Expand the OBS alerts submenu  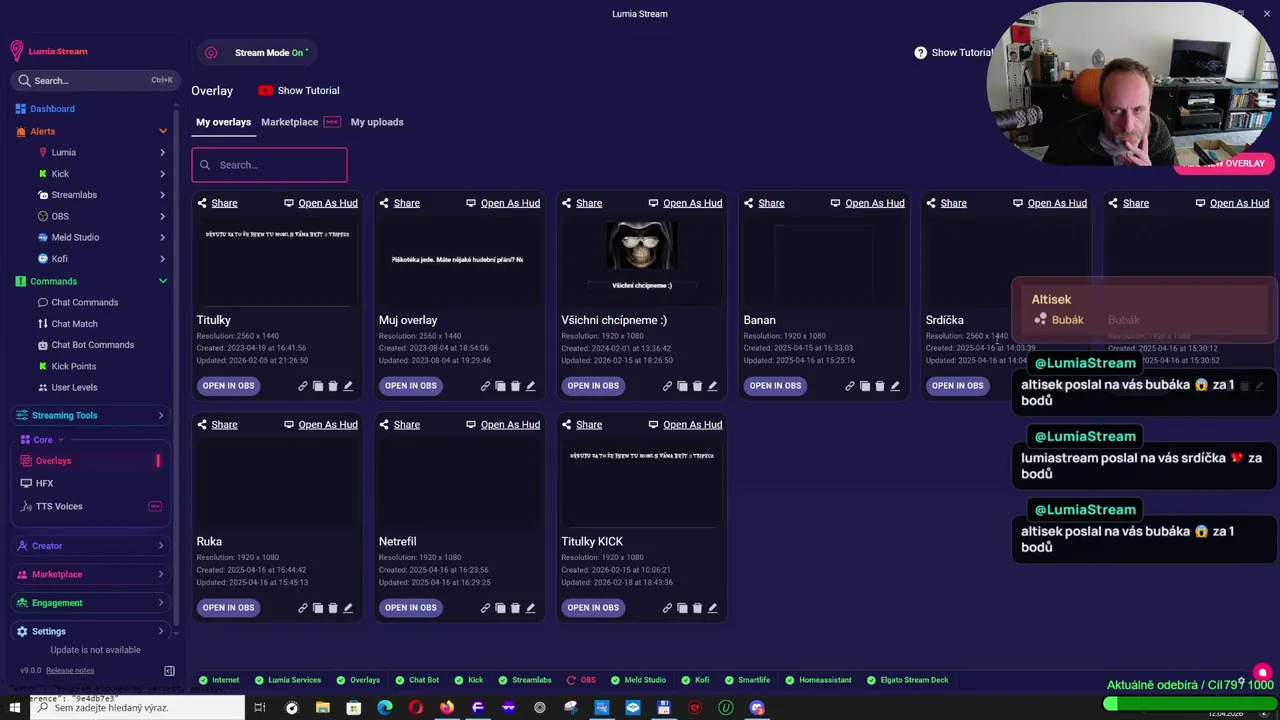point(162,216)
